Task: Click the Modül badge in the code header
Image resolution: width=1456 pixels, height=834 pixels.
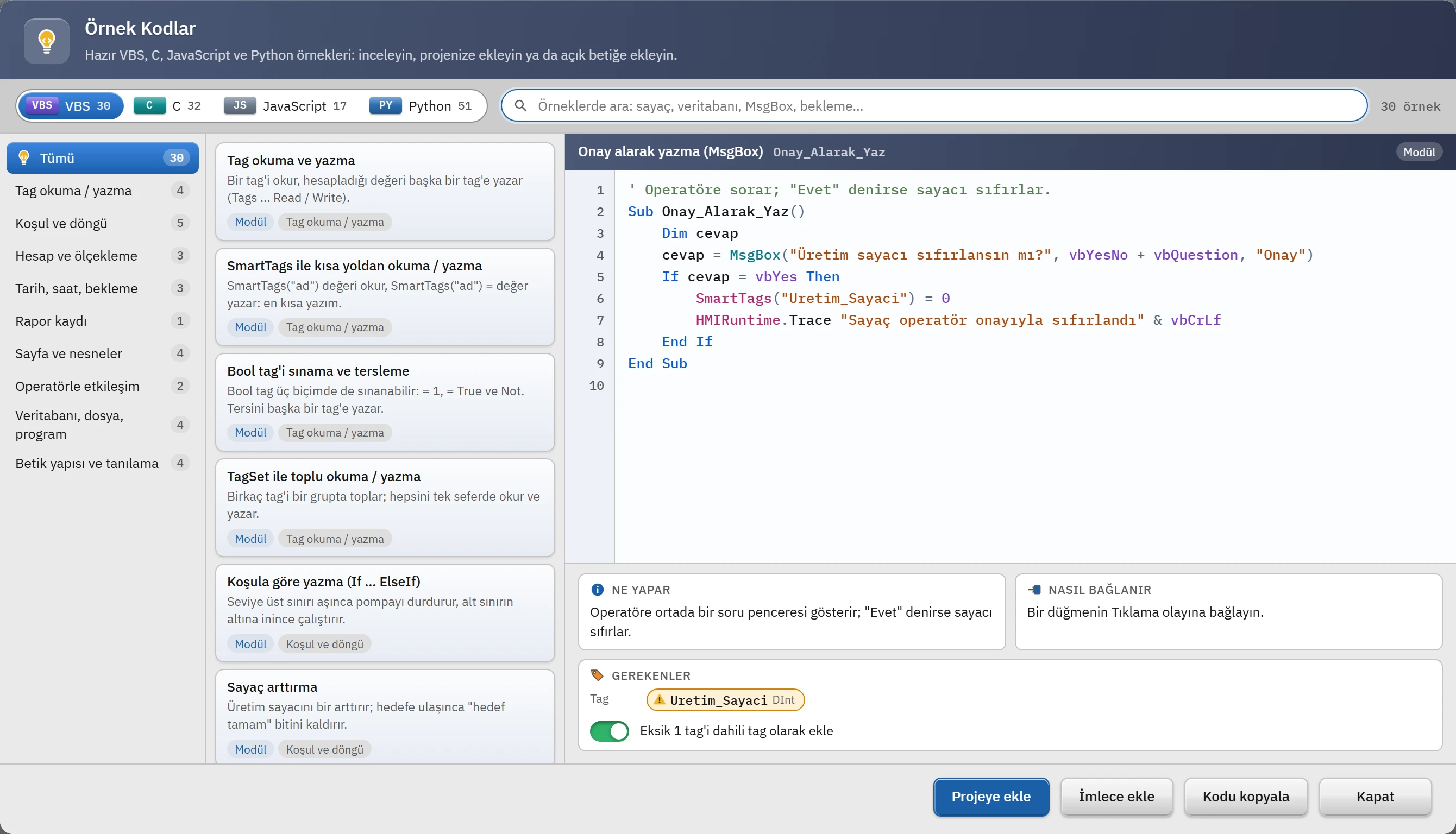Action: 1419,152
